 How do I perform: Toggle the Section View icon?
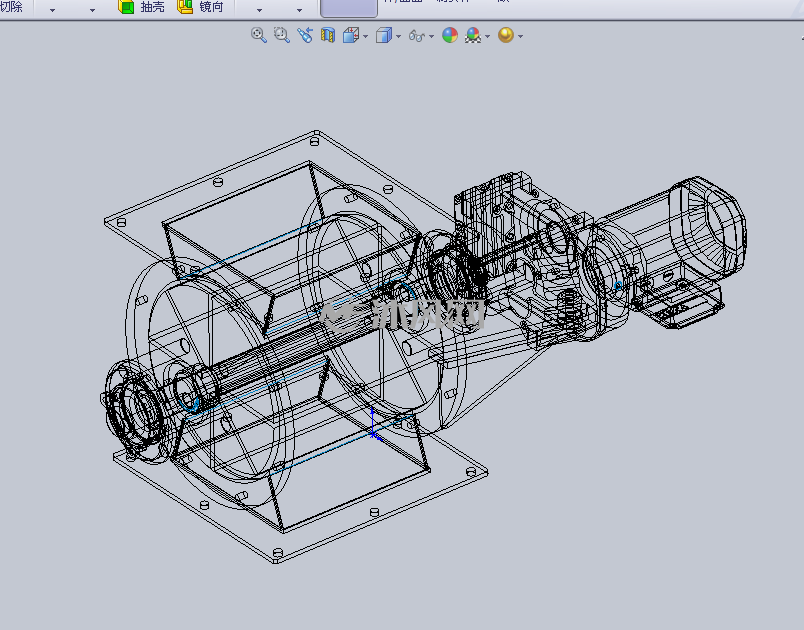[x=328, y=35]
